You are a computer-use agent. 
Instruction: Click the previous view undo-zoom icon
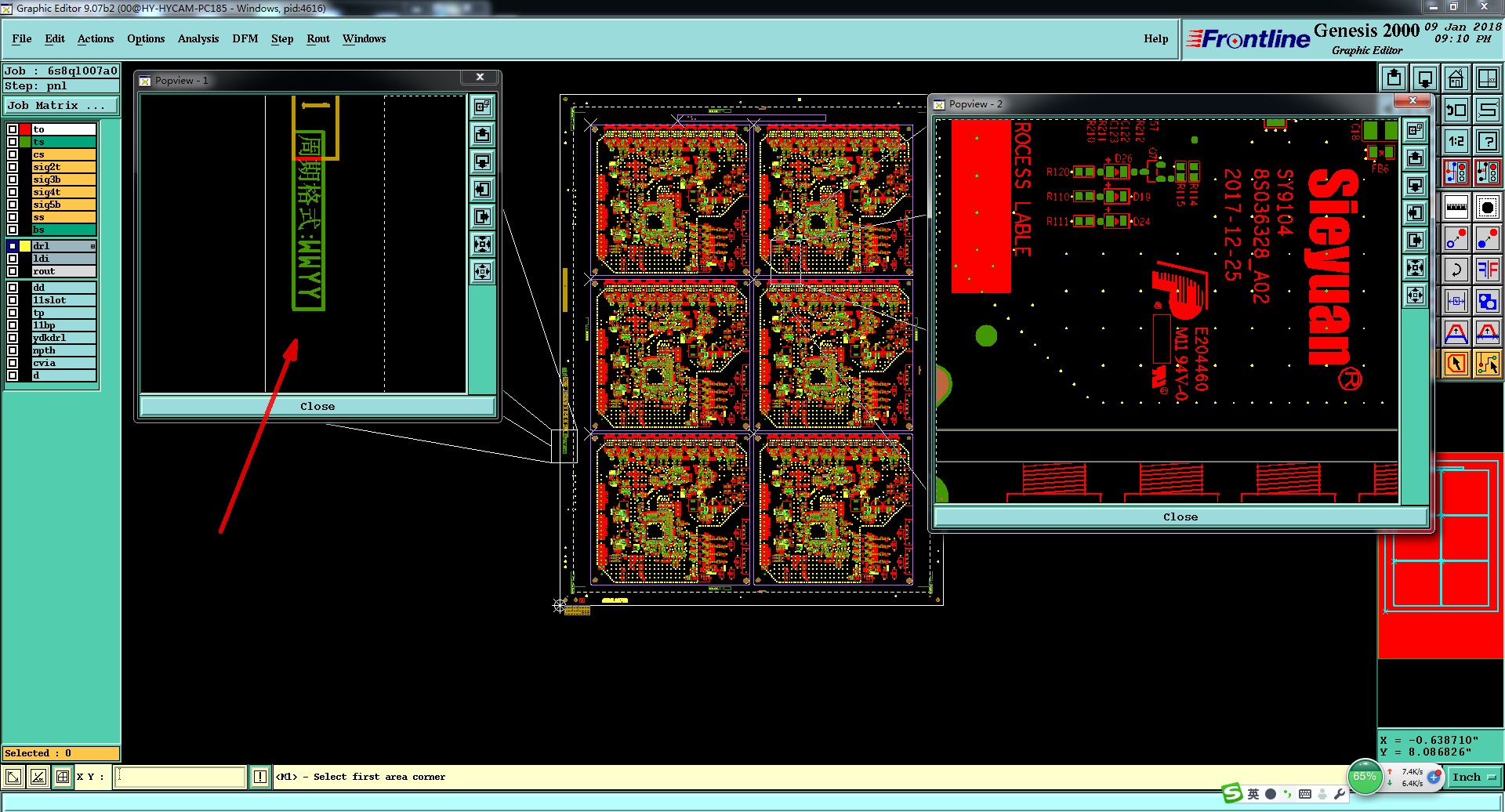point(1456,110)
